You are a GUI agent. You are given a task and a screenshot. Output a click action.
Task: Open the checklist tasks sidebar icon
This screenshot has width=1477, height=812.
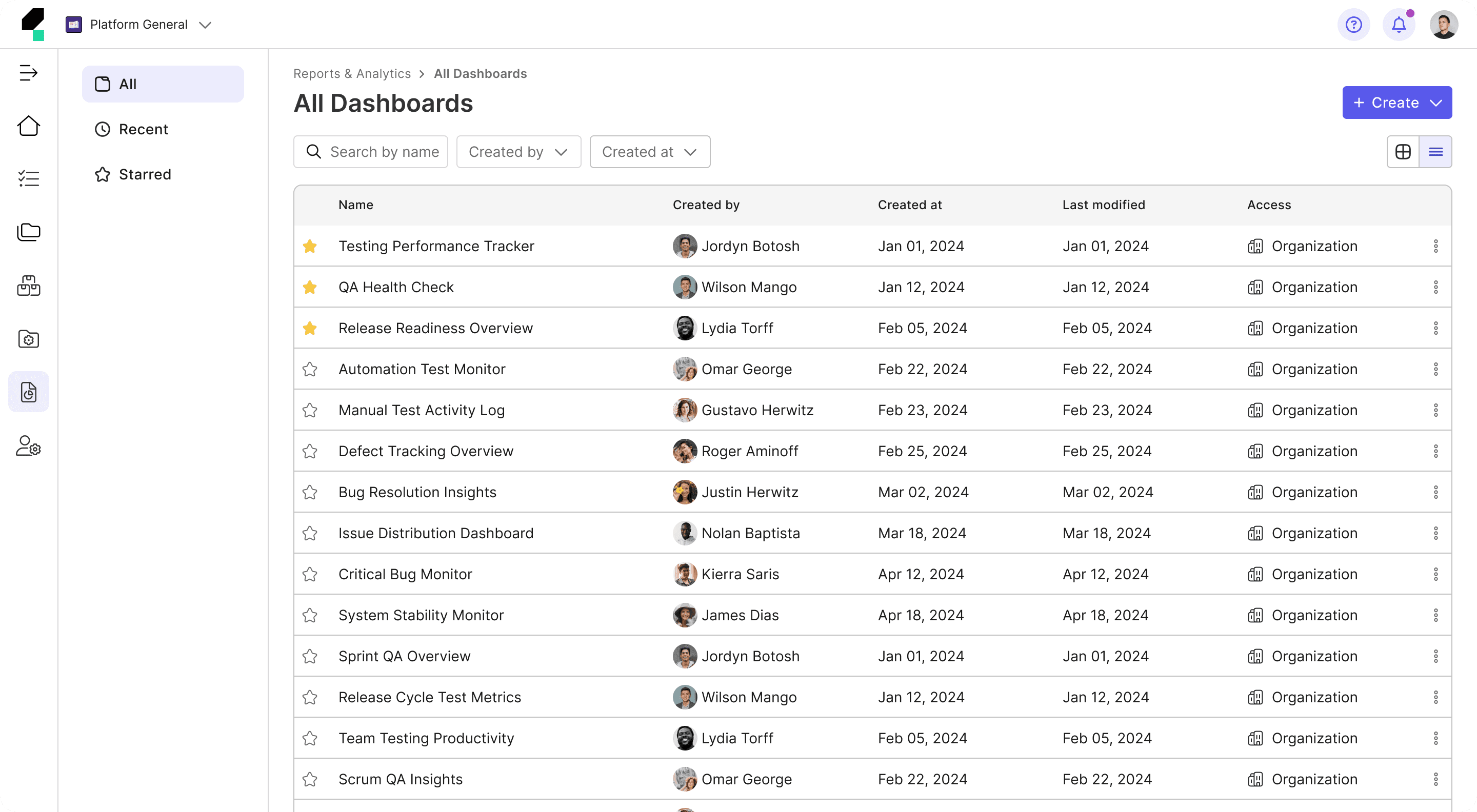click(x=28, y=179)
